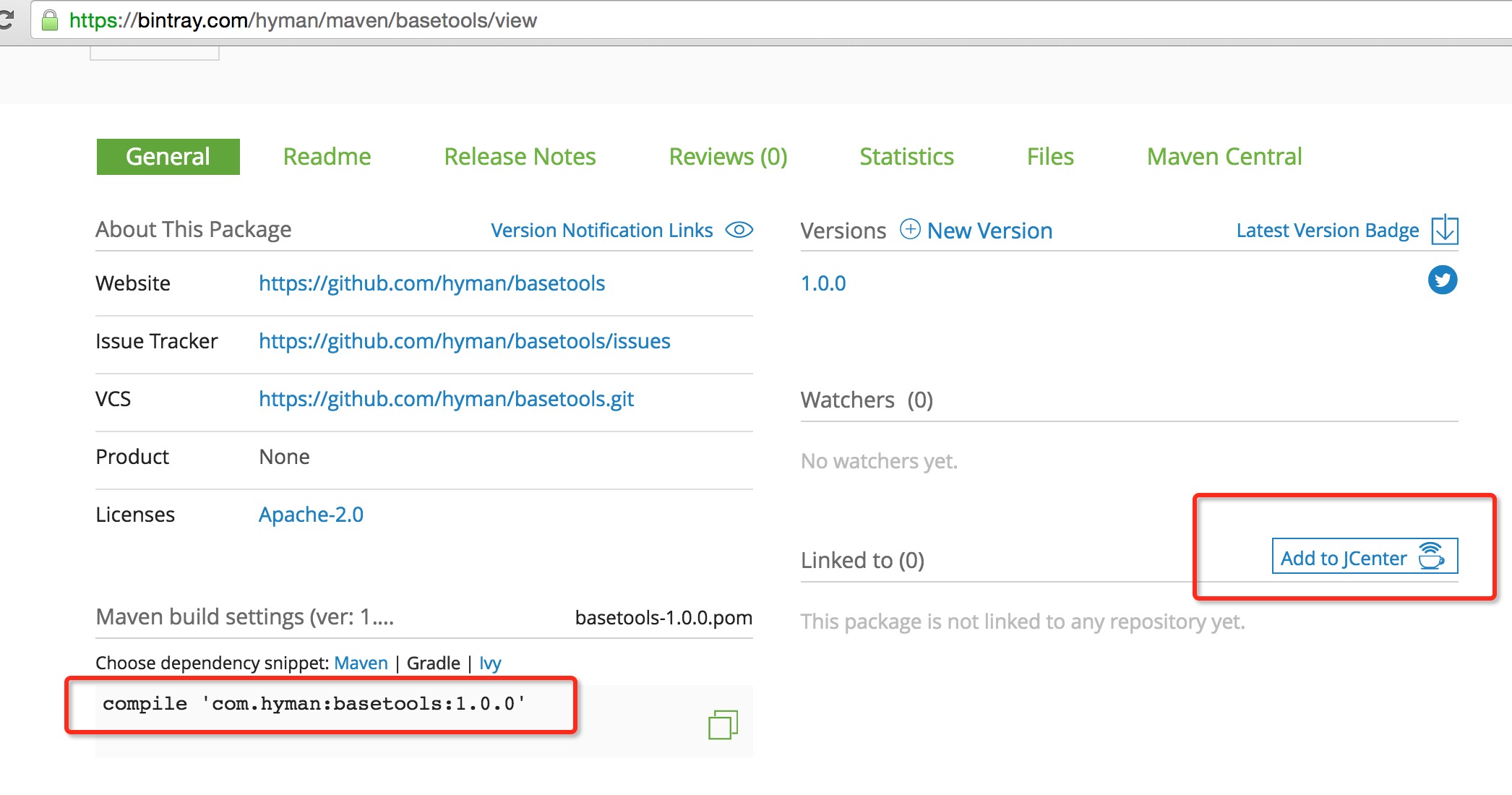Open version 1.0.0 link

(823, 283)
